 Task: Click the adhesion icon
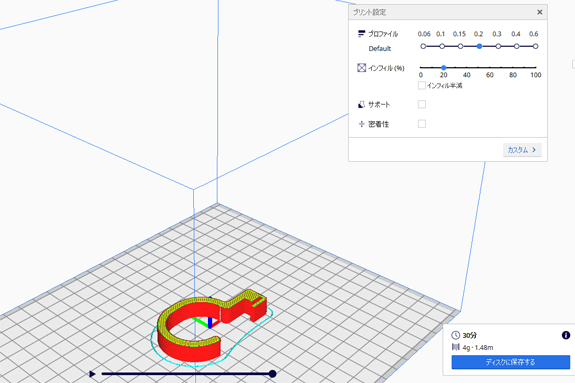pos(362,124)
